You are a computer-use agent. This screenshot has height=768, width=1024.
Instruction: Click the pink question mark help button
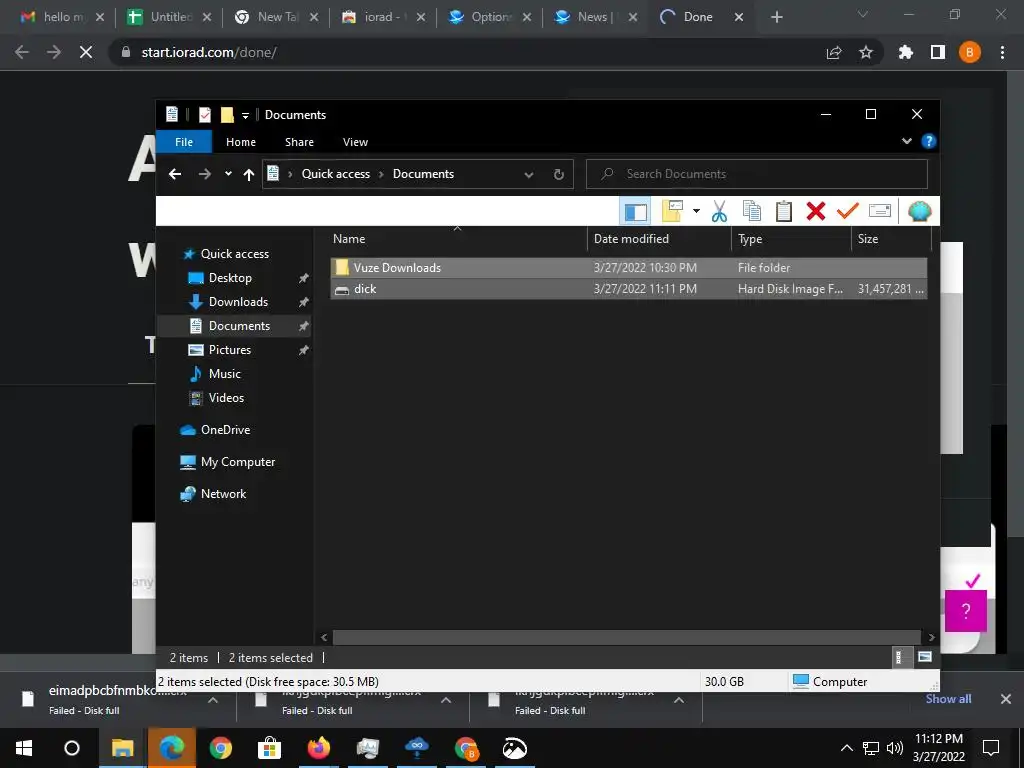(x=966, y=611)
